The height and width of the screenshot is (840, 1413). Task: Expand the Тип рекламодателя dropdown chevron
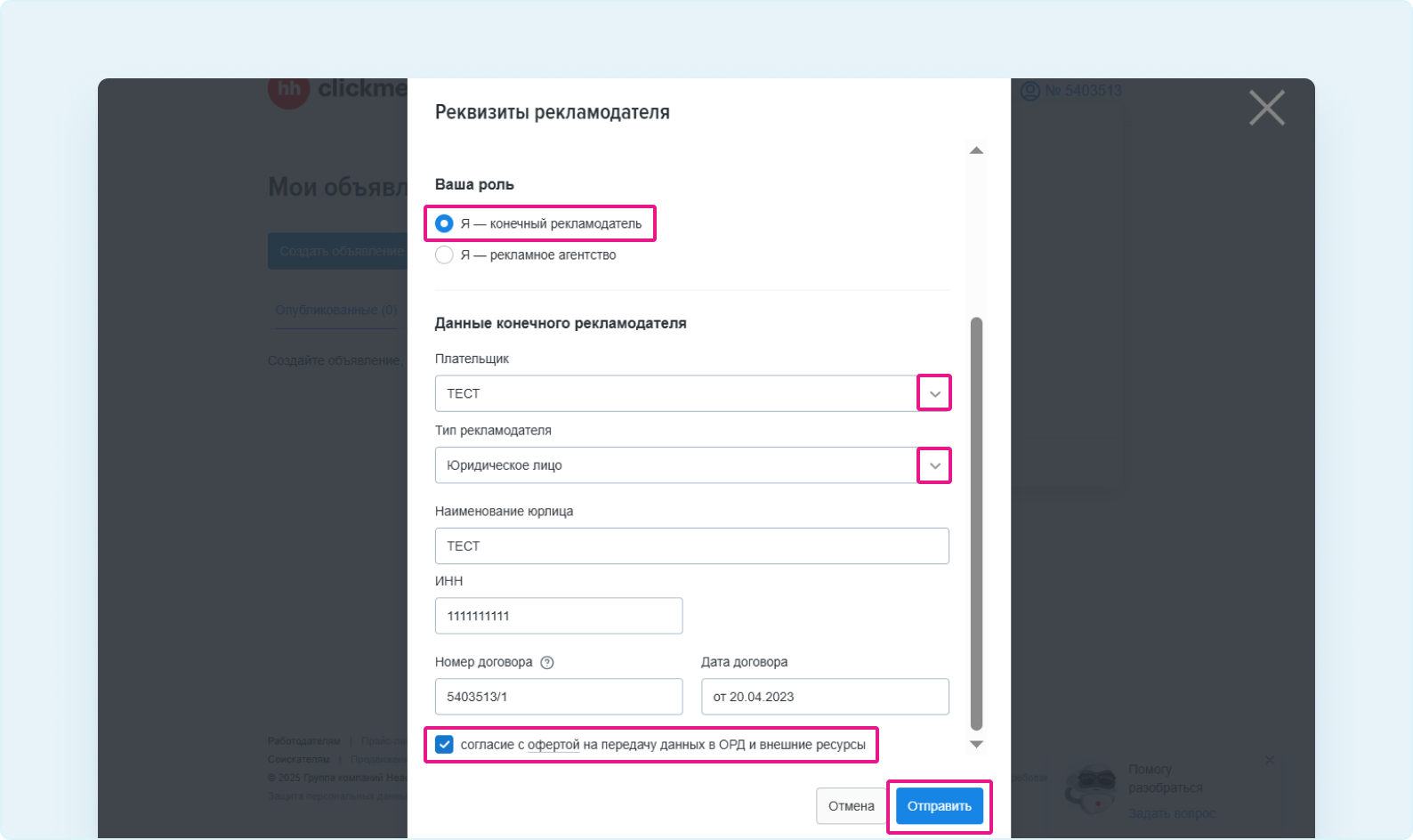(934, 465)
